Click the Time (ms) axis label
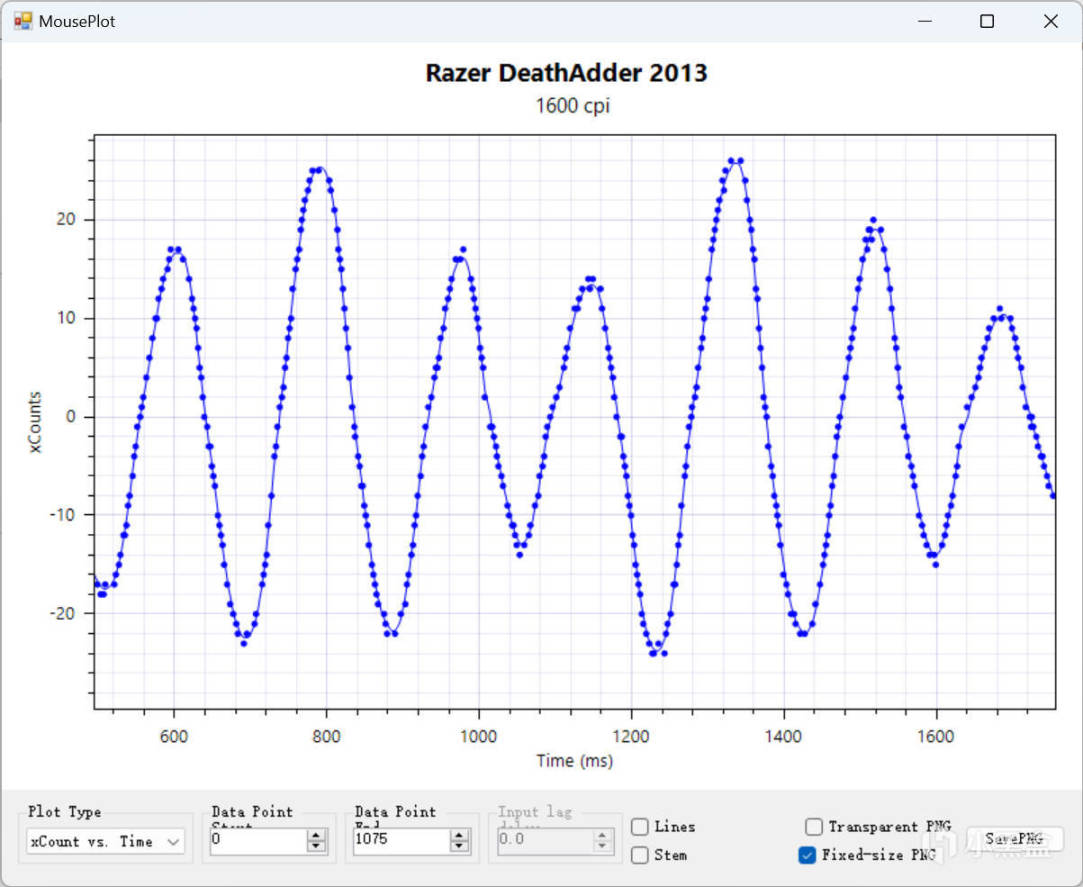 point(574,761)
